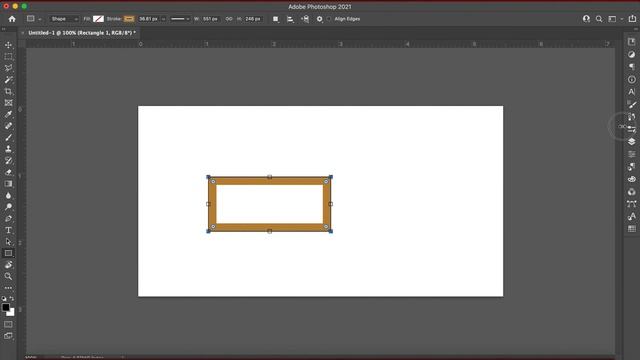Click the shape height H field
This screenshot has width=640, height=360.
click(x=253, y=19)
